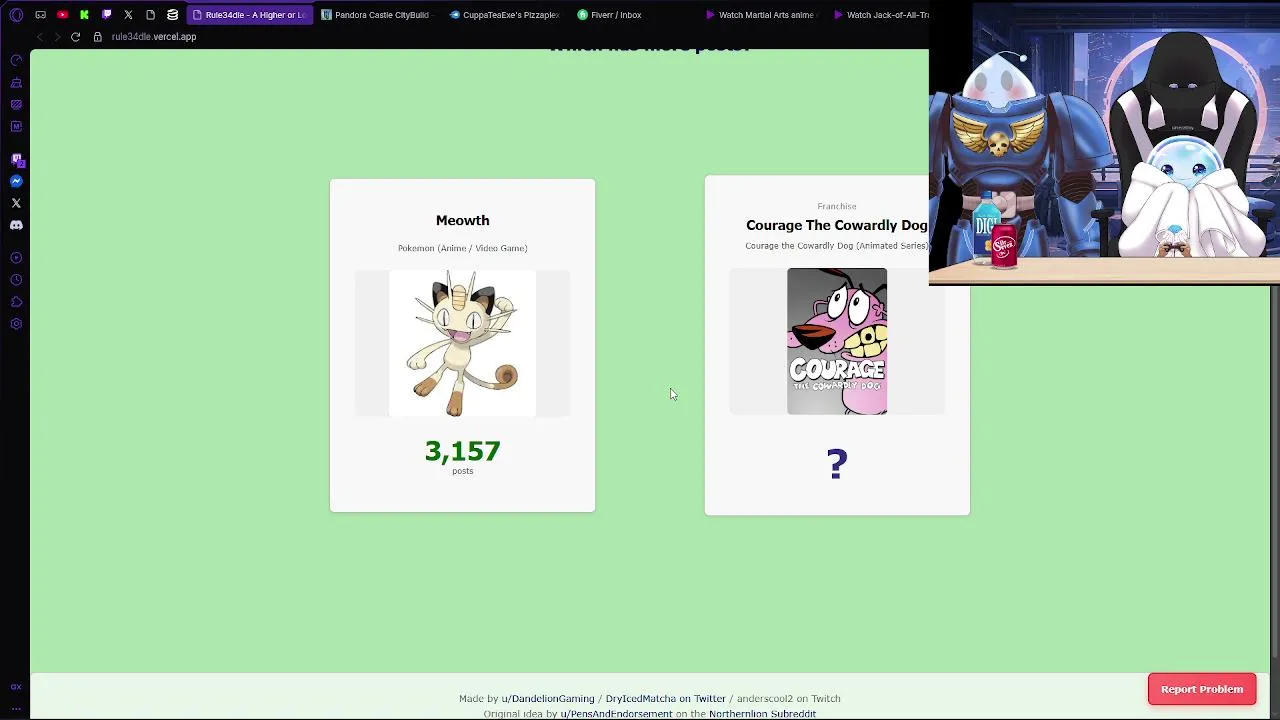The image size is (1280, 720).
Task: Switch to Pandora Castle CityBuild tab
Action: (x=376, y=15)
